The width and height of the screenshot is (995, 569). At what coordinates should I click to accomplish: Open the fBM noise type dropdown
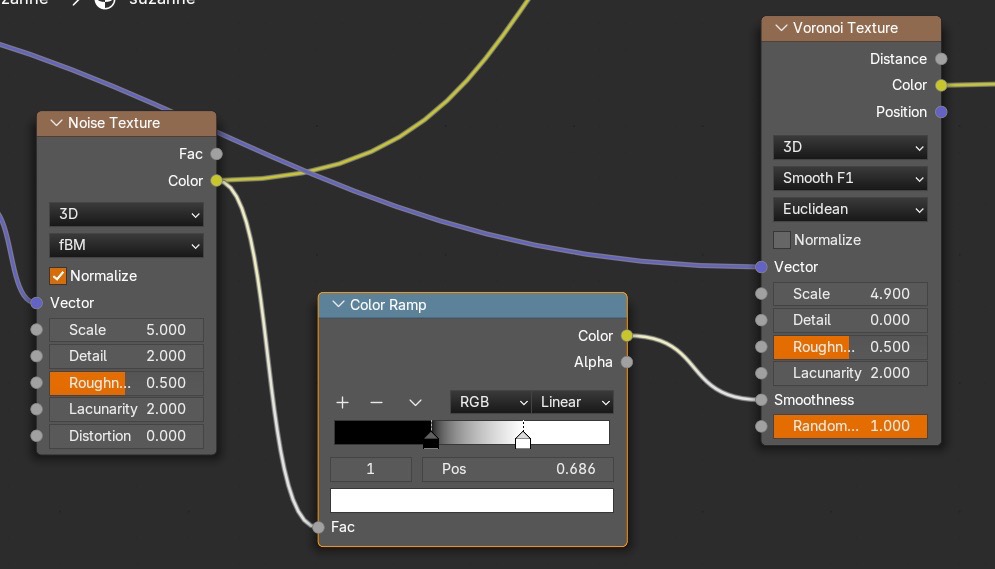pos(126,245)
